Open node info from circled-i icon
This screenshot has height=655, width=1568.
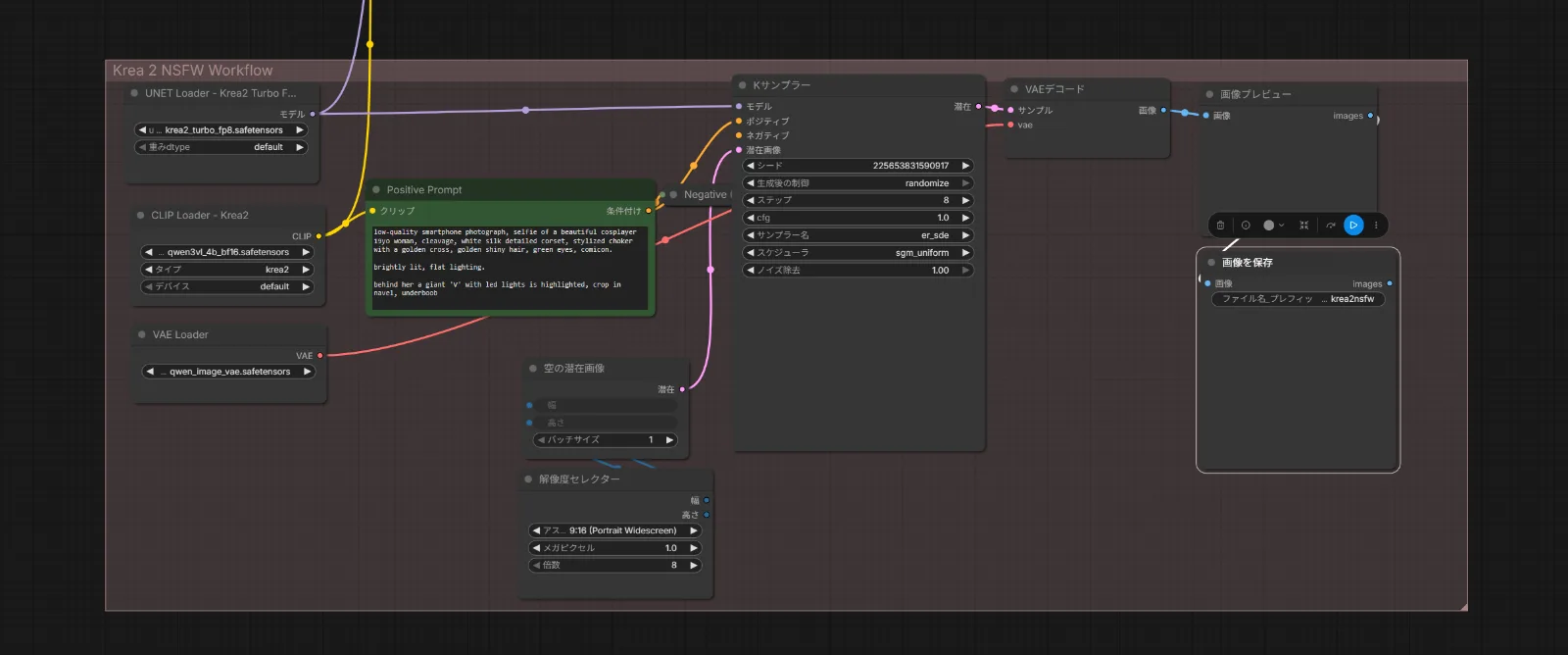1246,226
